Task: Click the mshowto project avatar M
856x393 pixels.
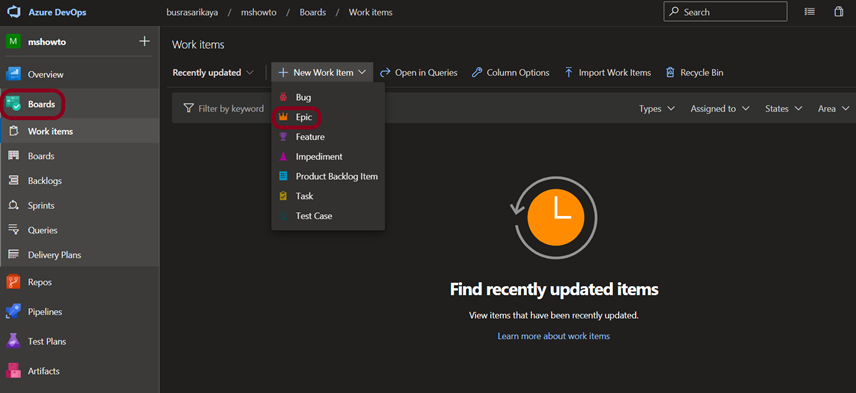Action: point(13,41)
